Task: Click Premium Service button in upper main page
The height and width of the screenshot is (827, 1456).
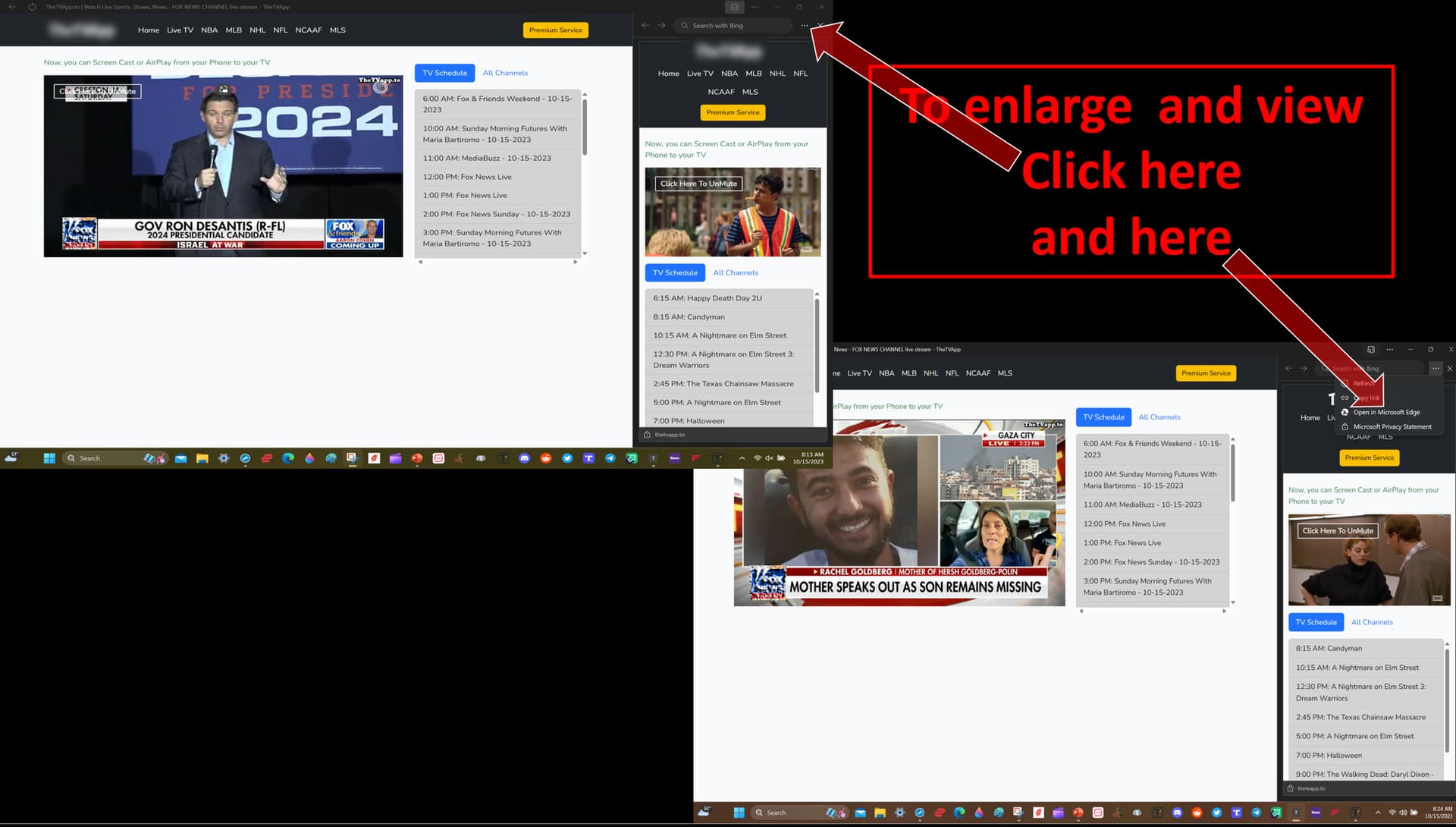Action: tap(556, 30)
